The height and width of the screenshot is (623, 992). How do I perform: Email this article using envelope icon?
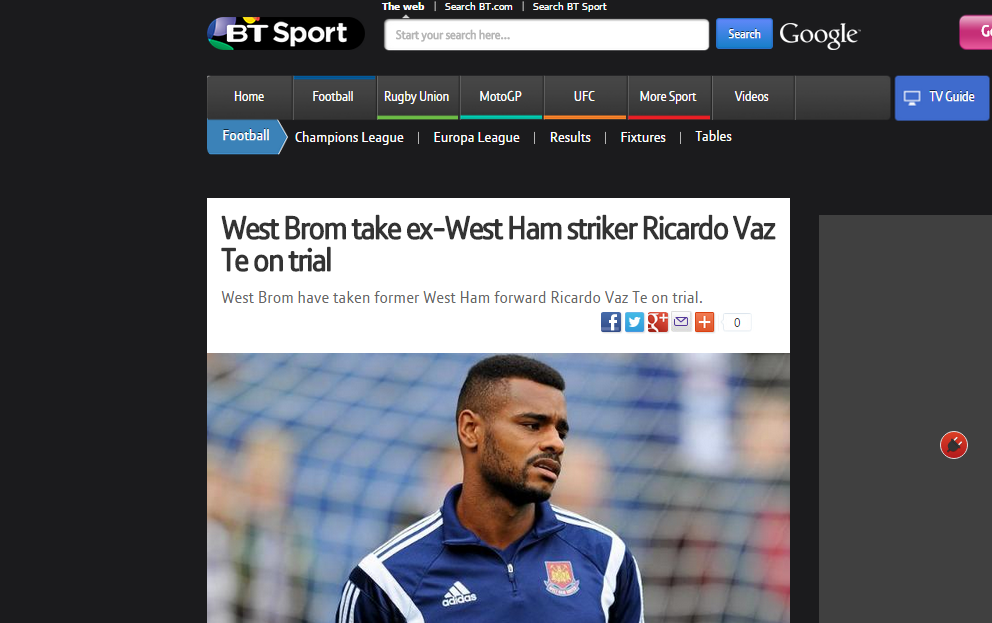tap(681, 322)
